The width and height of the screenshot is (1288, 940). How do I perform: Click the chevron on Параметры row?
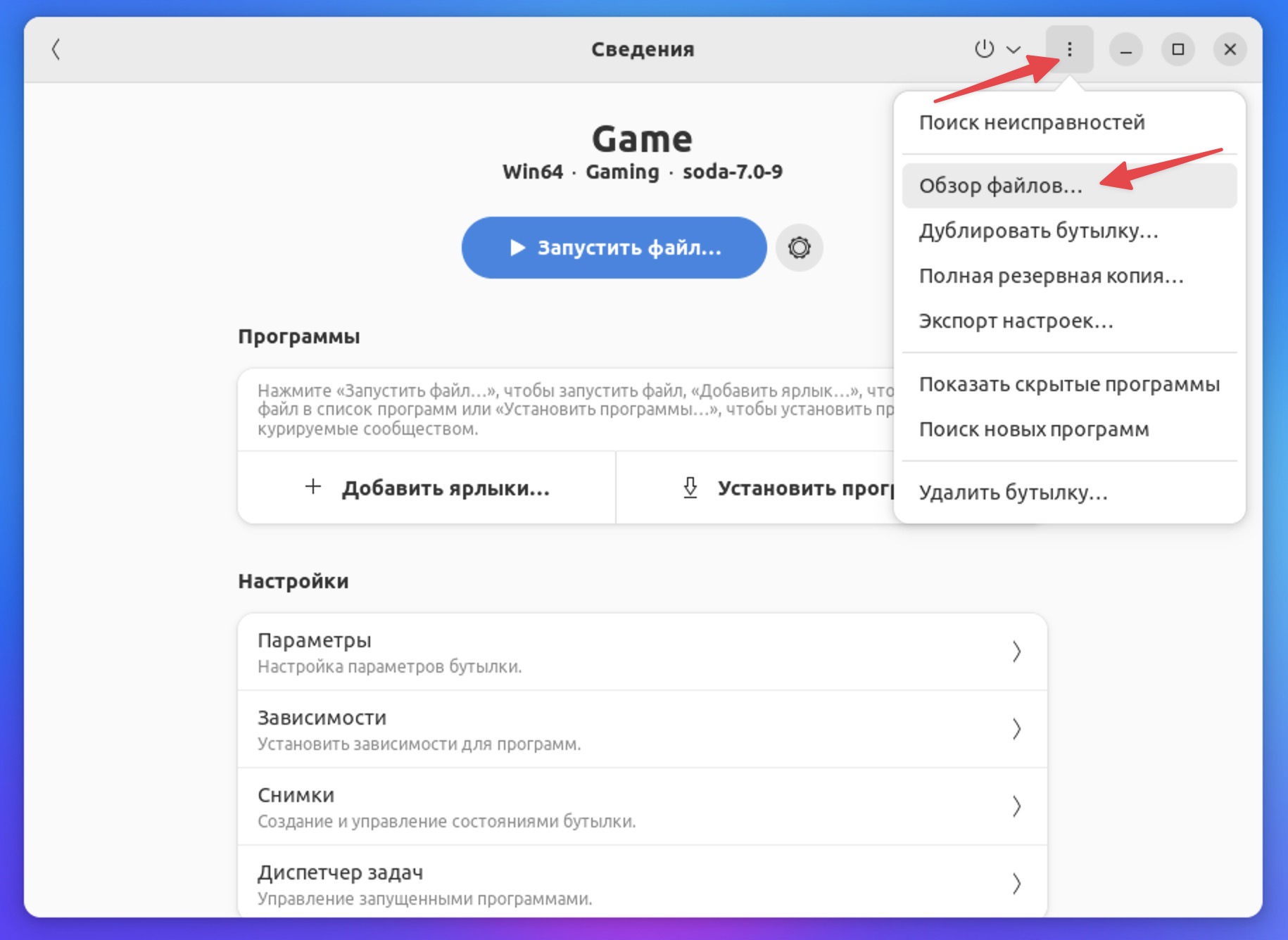coord(1016,652)
